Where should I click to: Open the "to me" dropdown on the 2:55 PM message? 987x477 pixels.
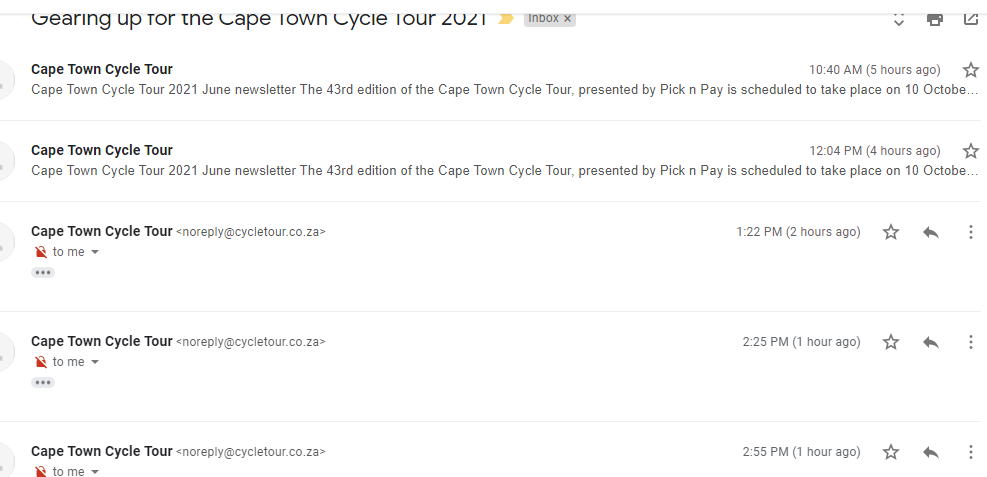[95, 472]
